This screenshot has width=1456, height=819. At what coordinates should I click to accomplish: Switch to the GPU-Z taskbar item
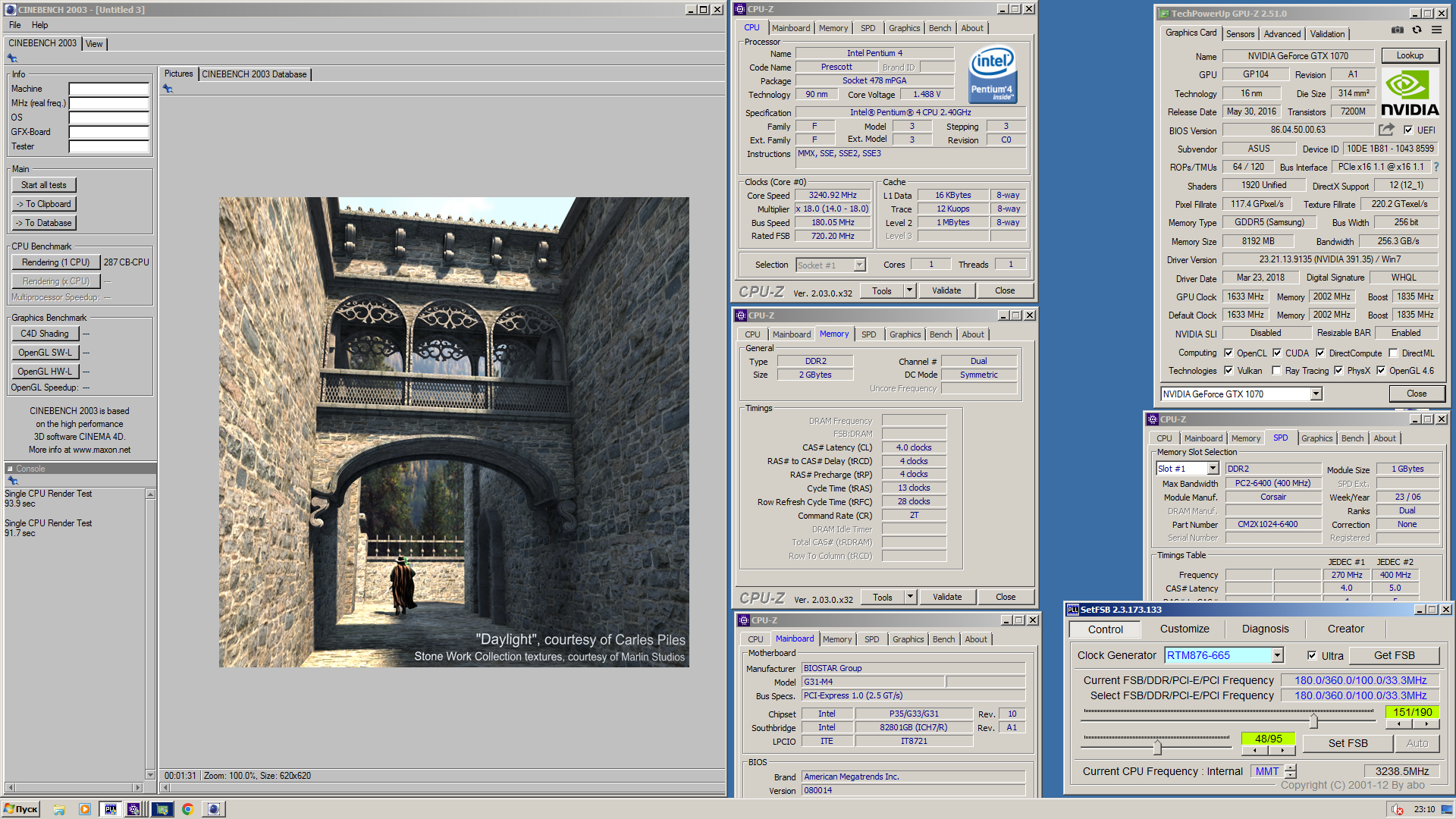click(x=162, y=809)
